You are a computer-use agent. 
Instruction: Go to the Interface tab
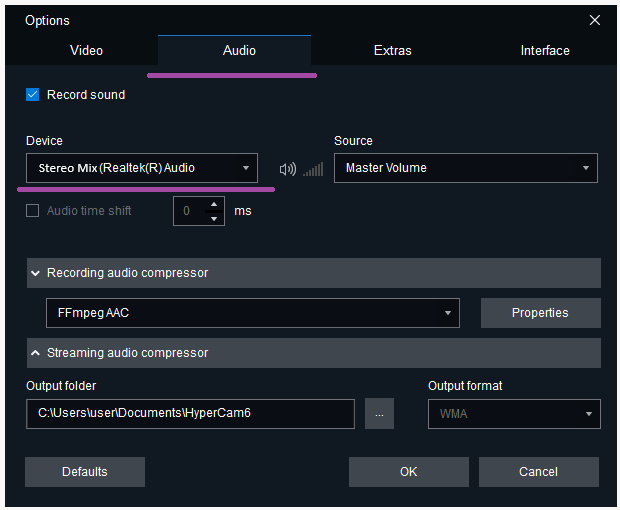(x=545, y=50)
